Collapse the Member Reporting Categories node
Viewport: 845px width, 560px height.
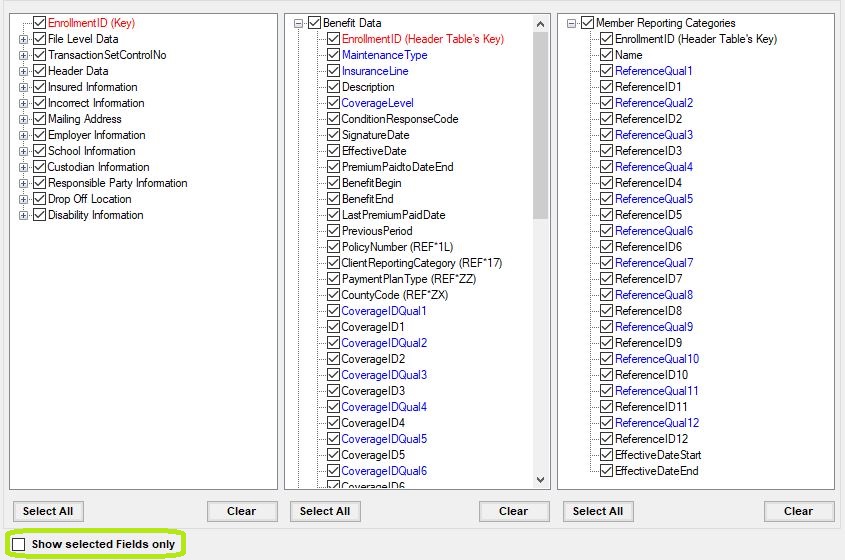tap(571, 23)
